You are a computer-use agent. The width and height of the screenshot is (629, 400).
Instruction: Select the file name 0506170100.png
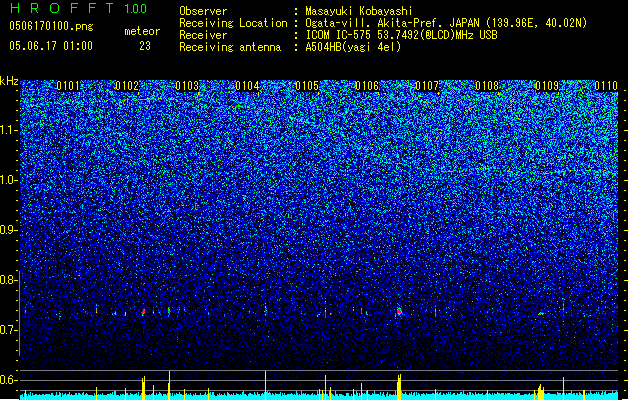coord(51,26)
